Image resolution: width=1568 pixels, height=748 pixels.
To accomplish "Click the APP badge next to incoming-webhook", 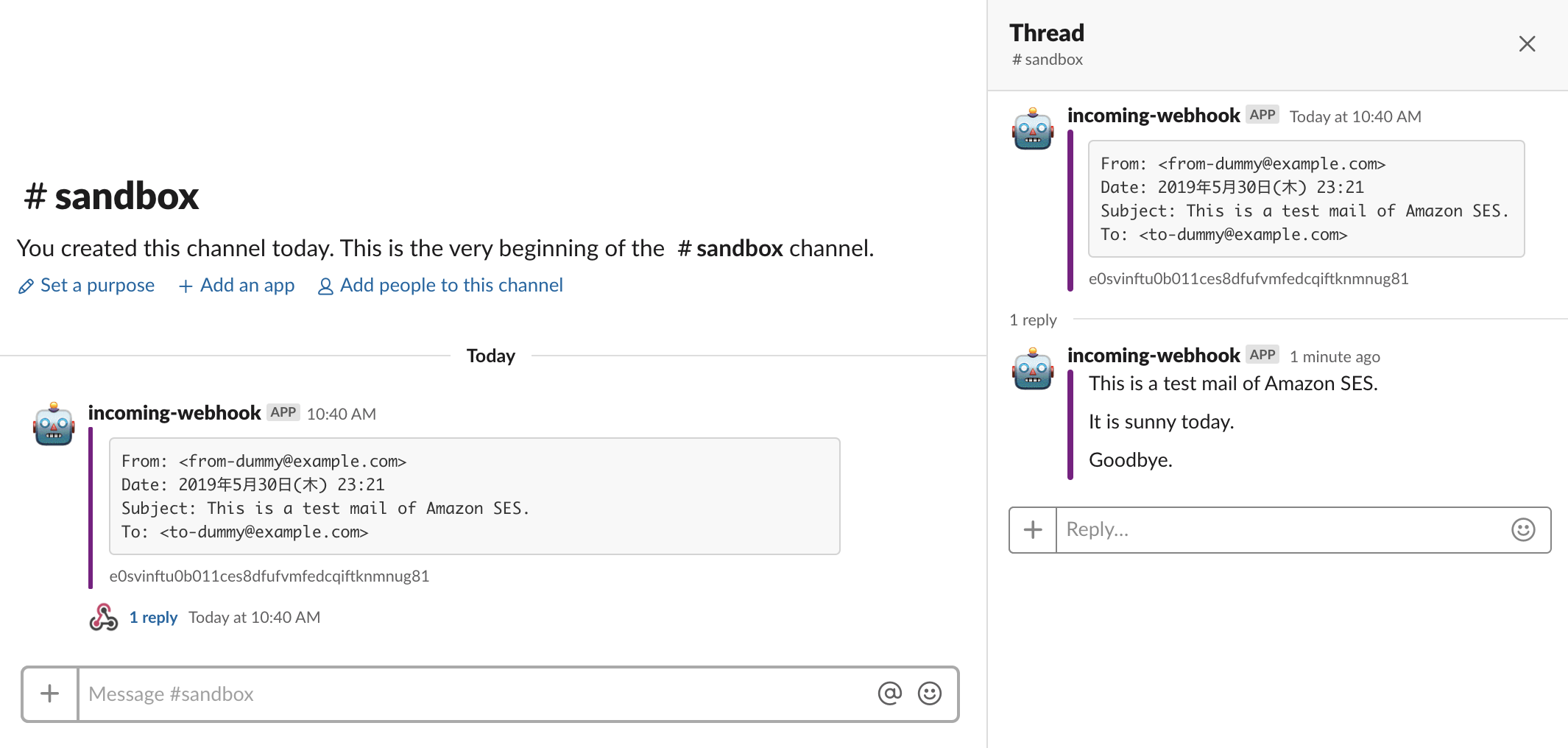I will point(283,412).
